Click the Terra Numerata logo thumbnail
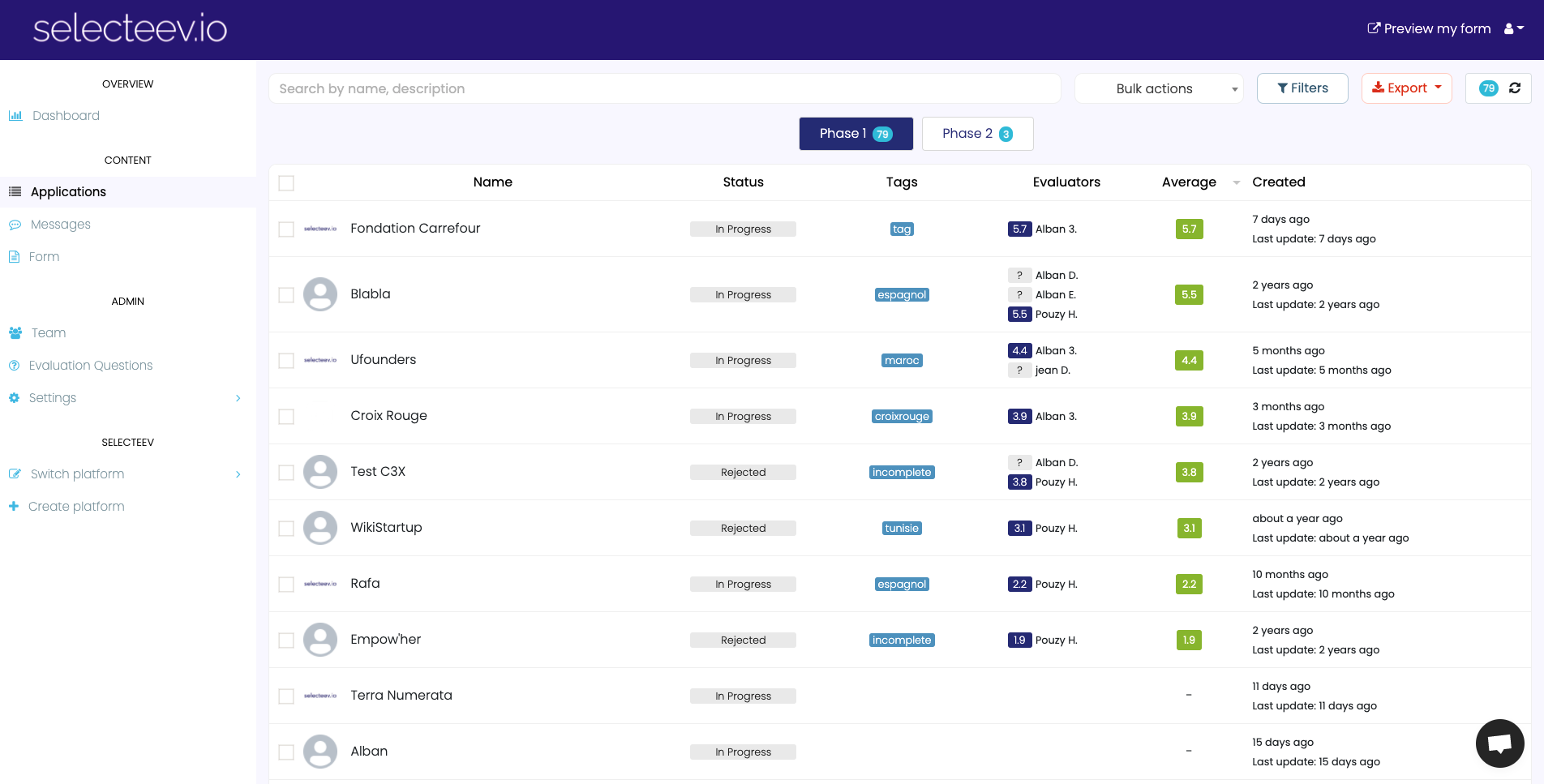The image size is (1544, 784). [320, 696]
